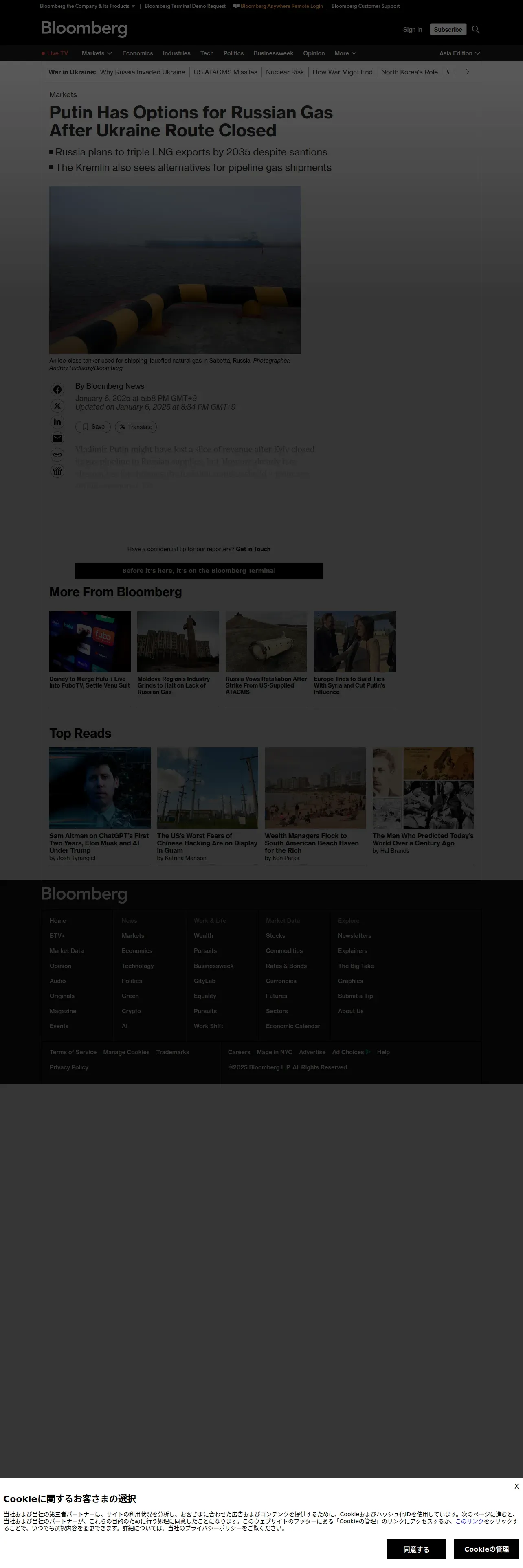The height and width of the screenshot is (1568, 523).
Task: Open footer Terms of Service link
Action: pyautogui.click(x=73, y=1052)
